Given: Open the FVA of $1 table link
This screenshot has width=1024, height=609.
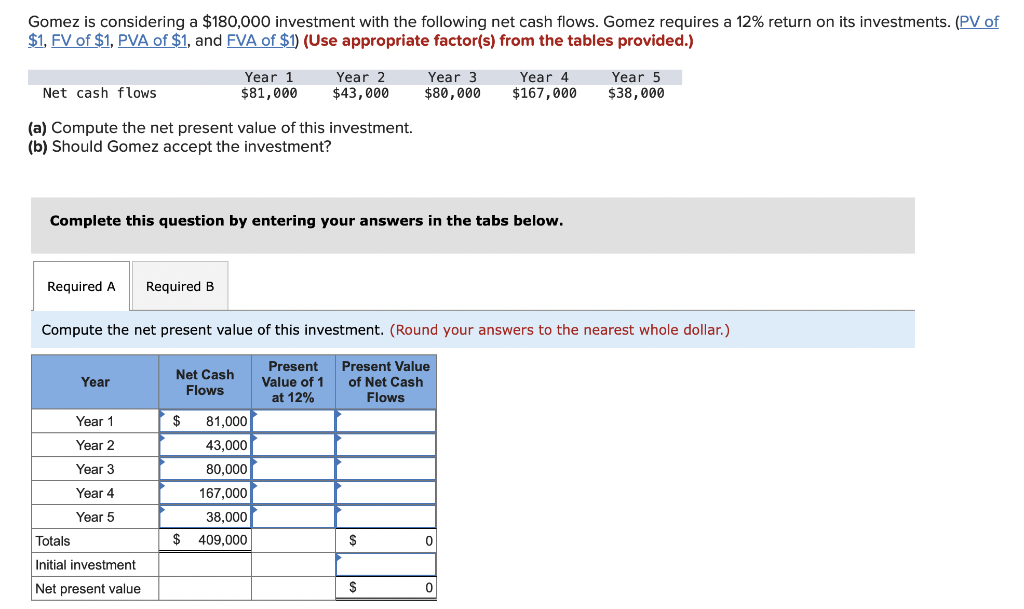Looking at the screenshot, I should 261,40.
